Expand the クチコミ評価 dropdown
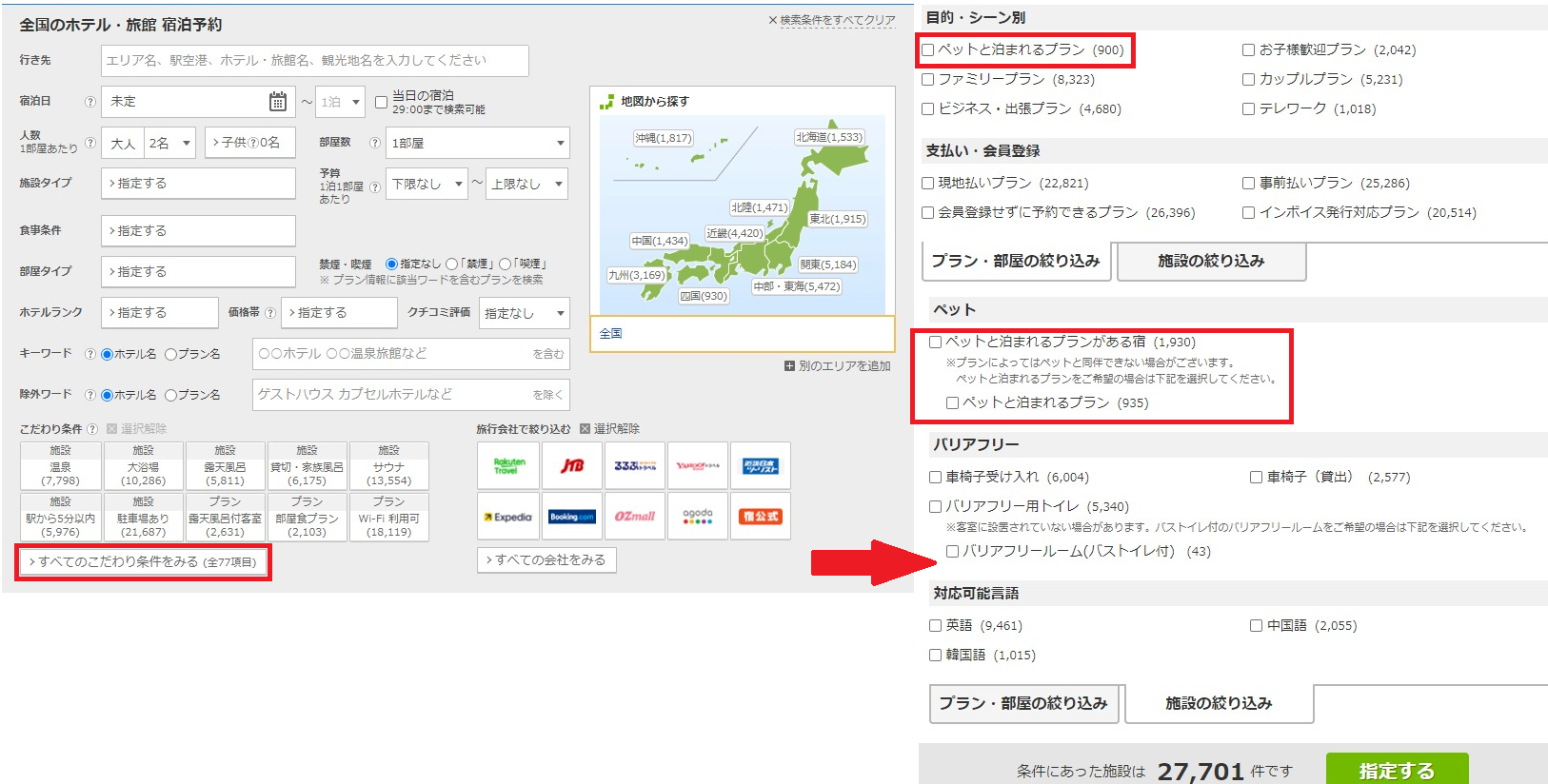The image size is (1548, 784). pos(524,313)
